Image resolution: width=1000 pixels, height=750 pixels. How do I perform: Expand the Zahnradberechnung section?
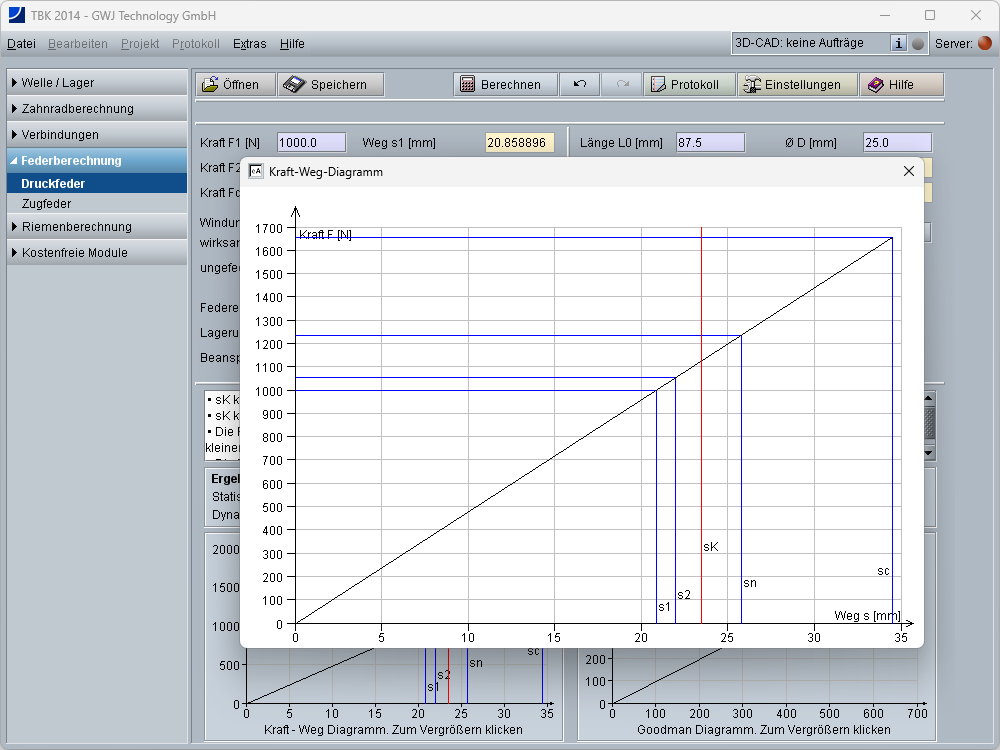[97, 109]
